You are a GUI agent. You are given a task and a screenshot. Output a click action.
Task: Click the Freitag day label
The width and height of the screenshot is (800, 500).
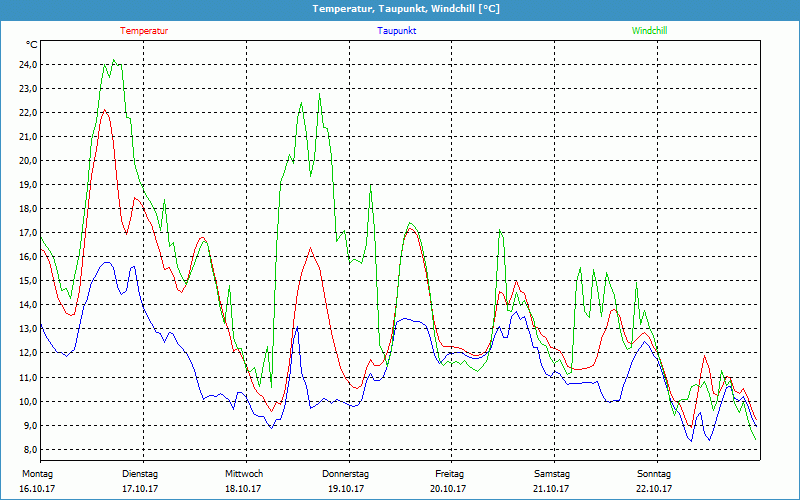[449, 474]
